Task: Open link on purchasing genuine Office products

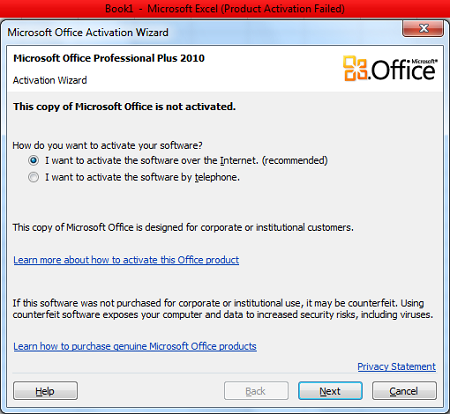Action: 135,346
